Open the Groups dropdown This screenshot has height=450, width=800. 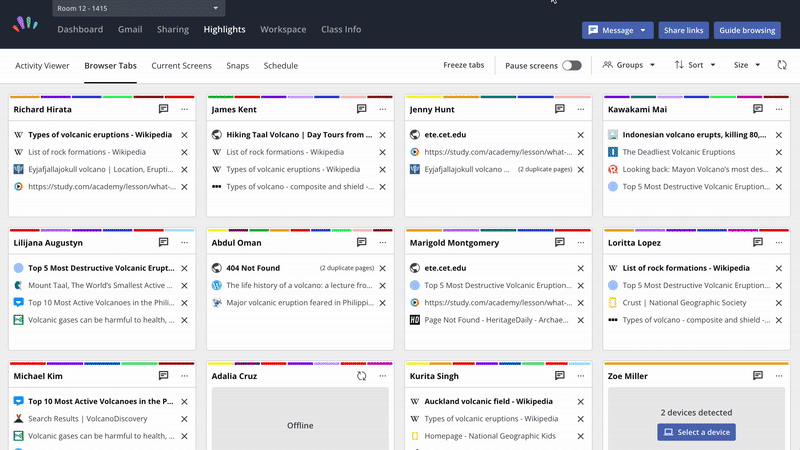[629, 65]
